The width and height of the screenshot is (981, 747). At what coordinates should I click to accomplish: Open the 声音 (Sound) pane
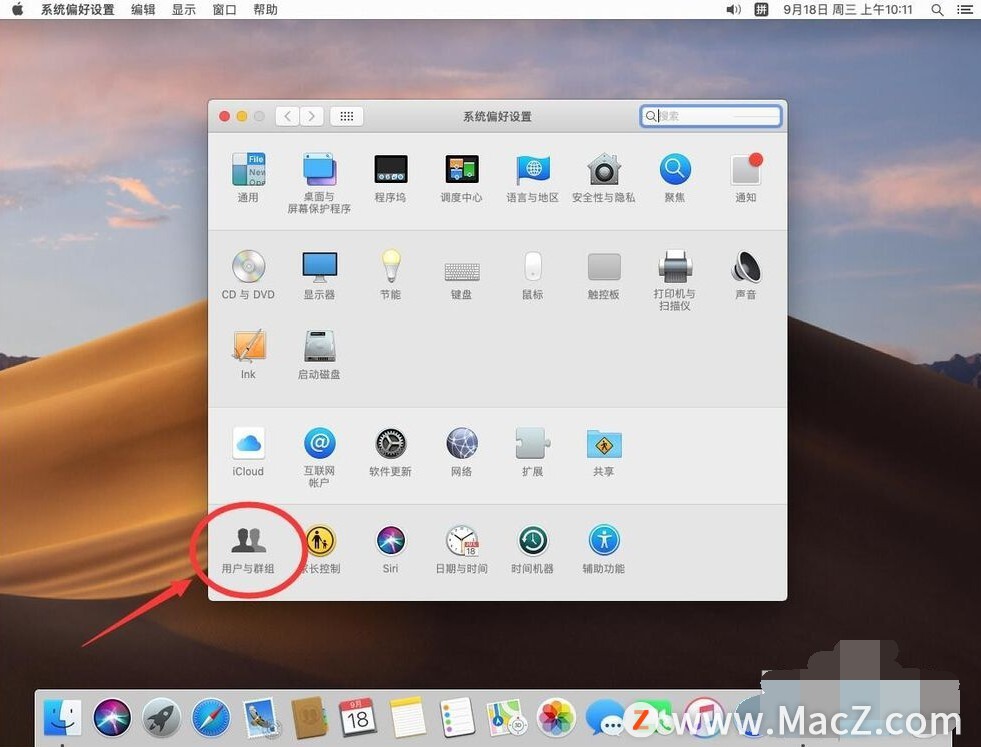click(x=746, y=275)
